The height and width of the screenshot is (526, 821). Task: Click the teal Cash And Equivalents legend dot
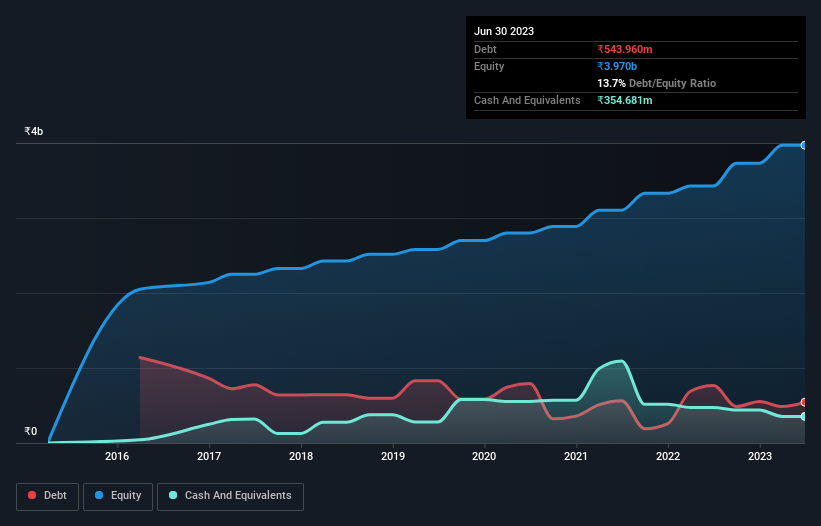[x=173, y=495]
